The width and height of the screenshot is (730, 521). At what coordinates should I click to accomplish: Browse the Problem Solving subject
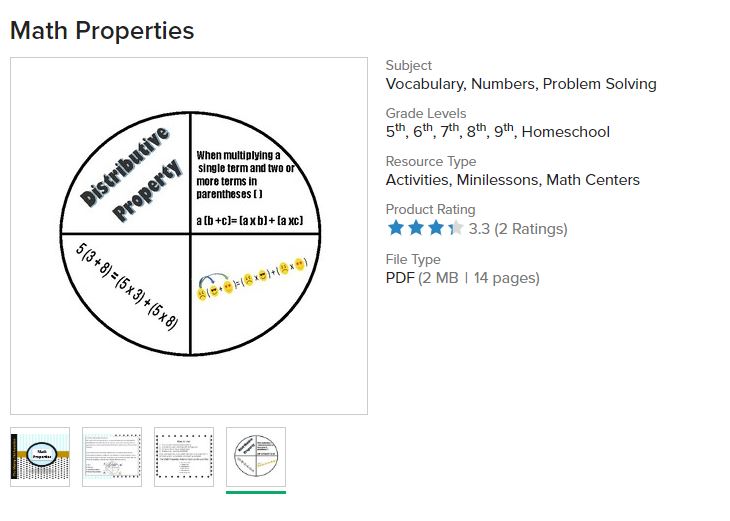click(599, 84)
